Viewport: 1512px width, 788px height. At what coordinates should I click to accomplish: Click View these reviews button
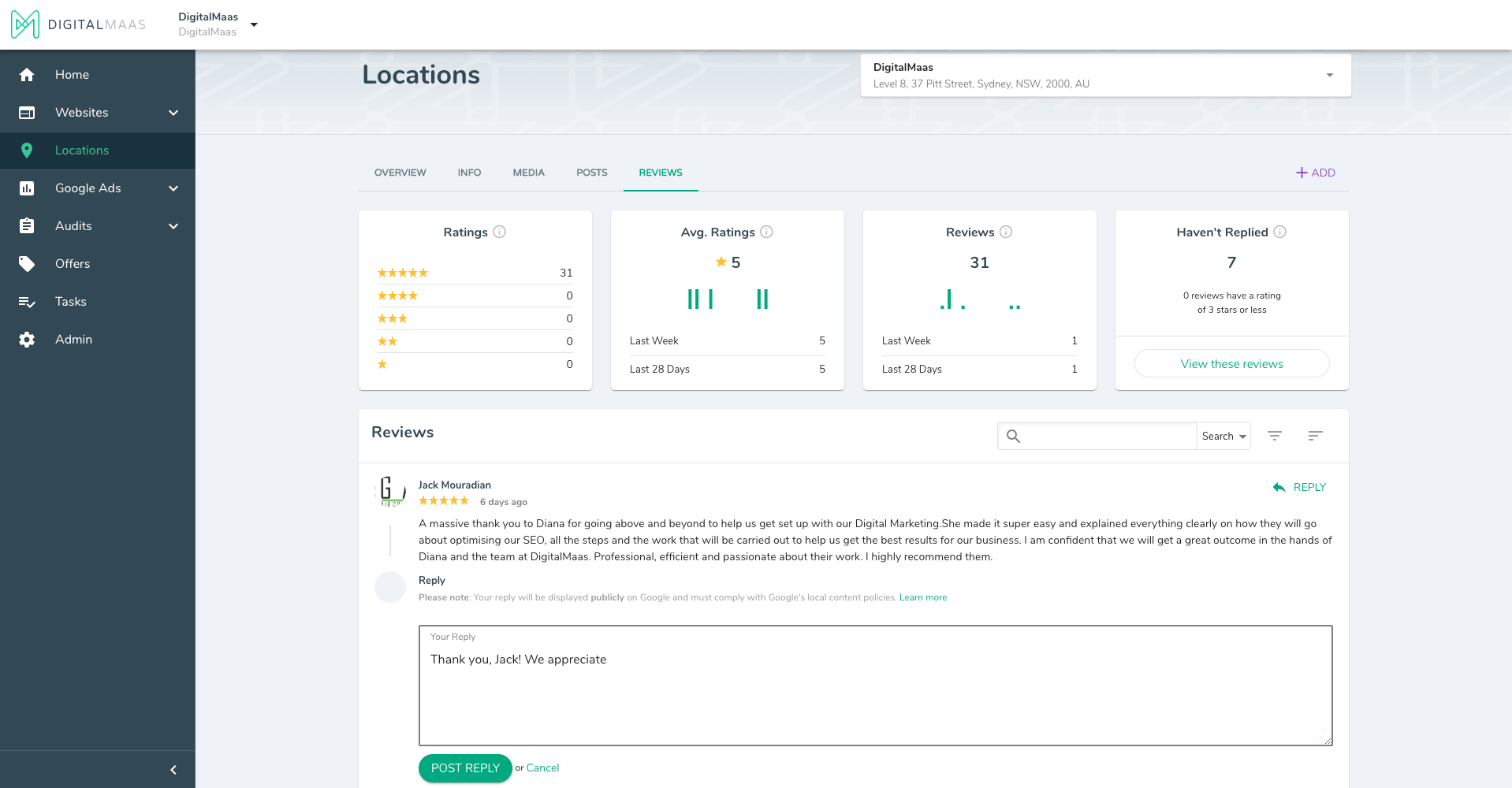click(1231, 363)
